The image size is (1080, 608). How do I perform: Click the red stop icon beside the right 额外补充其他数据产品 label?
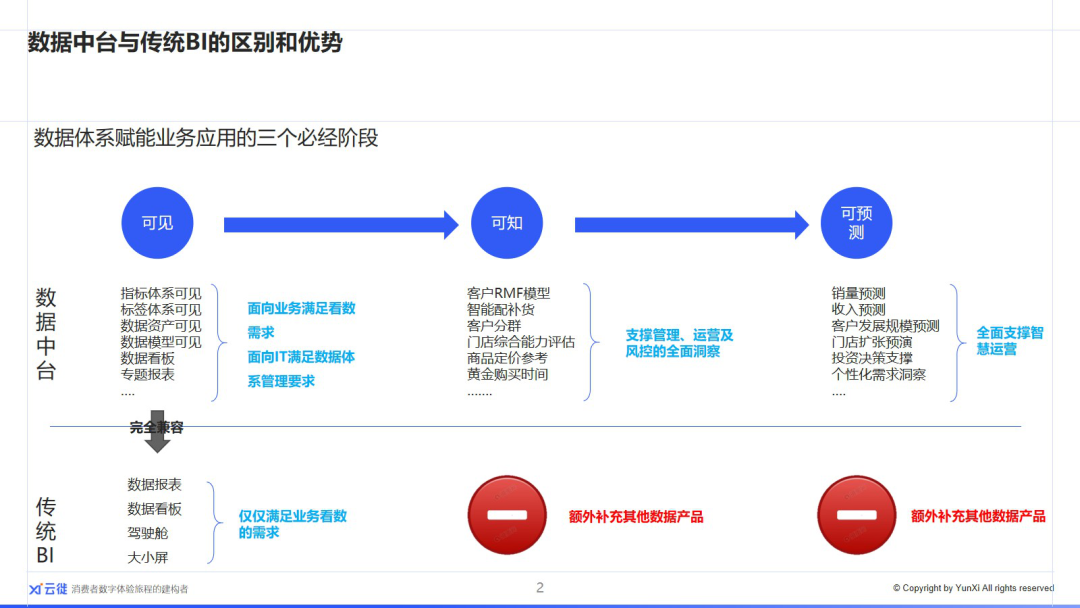(x=856, y=515)
